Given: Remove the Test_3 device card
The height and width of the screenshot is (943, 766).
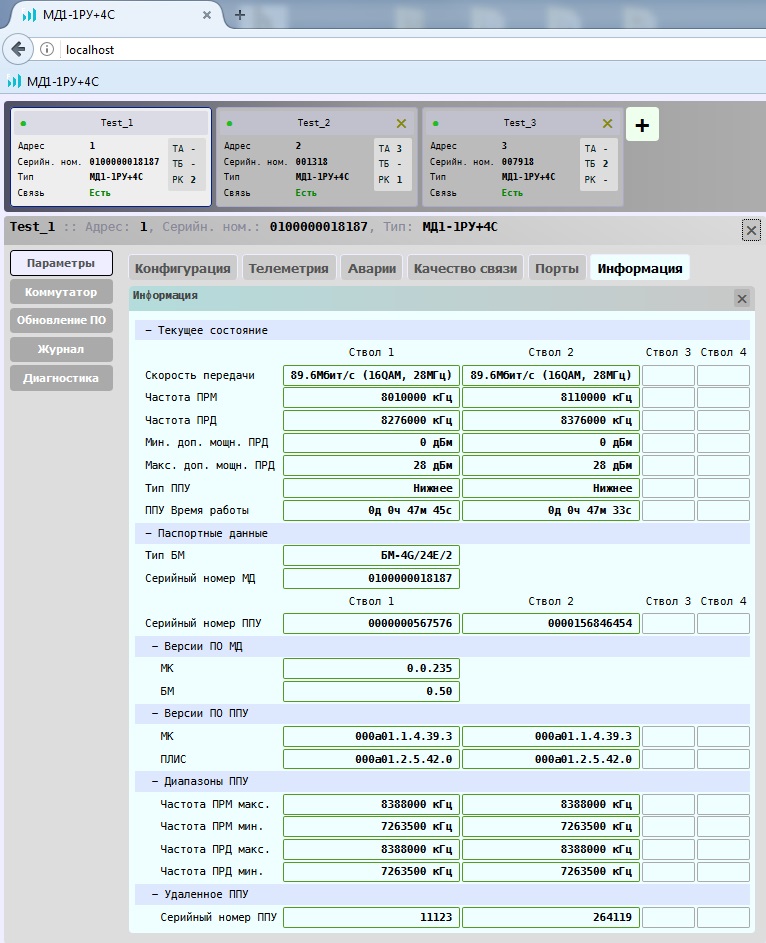Looking at the screenshot, I should (607, 123).
